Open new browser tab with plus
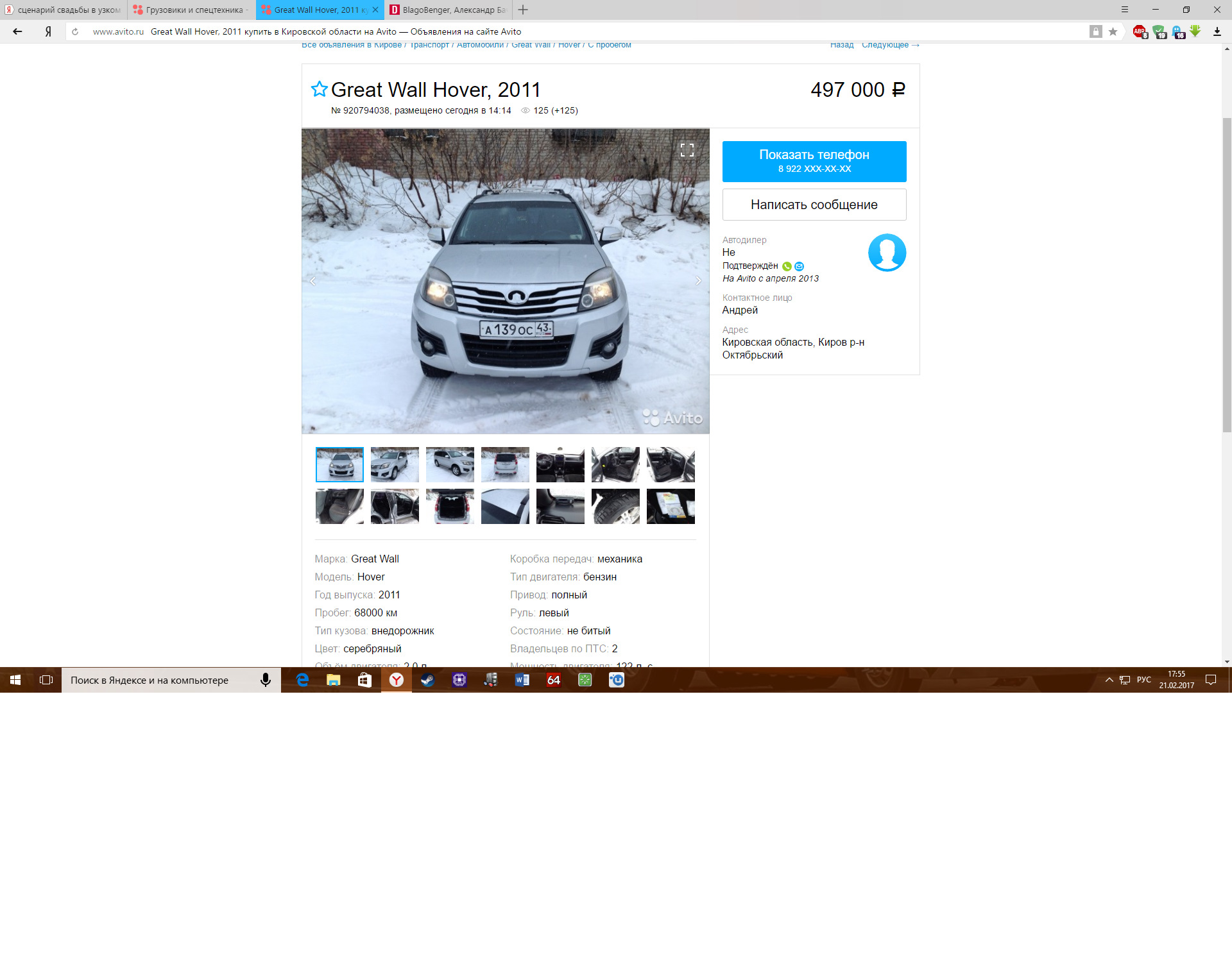The height and width of the screenshot is (980, 1232). point(523,10)
